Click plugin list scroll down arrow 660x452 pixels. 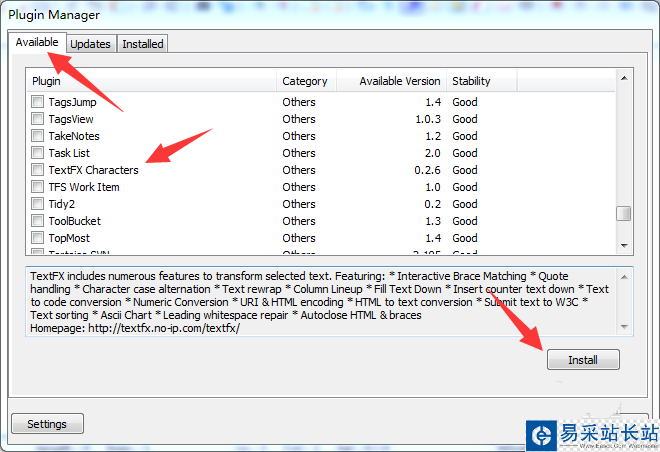click(x=624, y=245)
